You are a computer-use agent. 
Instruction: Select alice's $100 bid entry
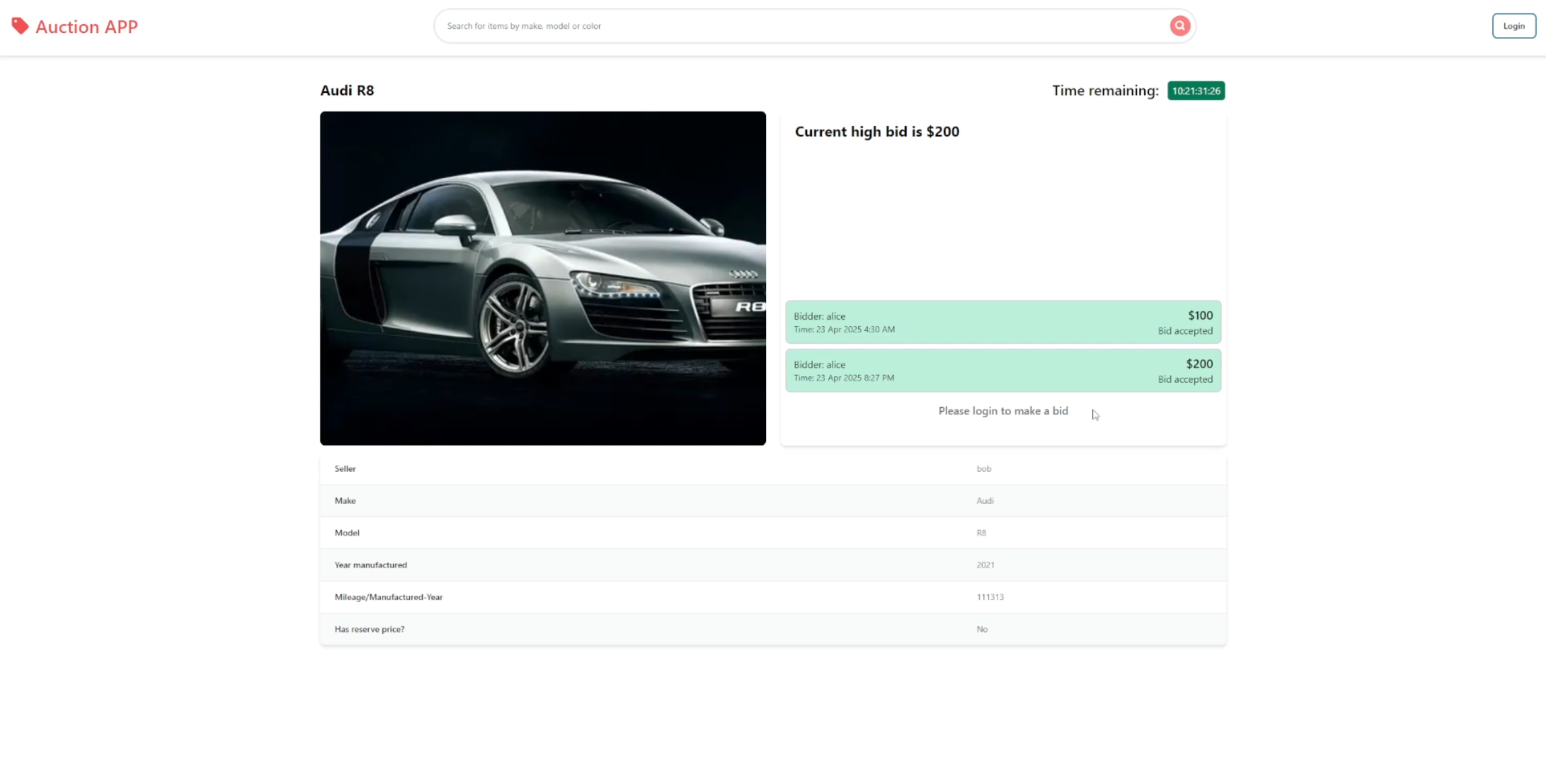click(x=1003, y=322)
